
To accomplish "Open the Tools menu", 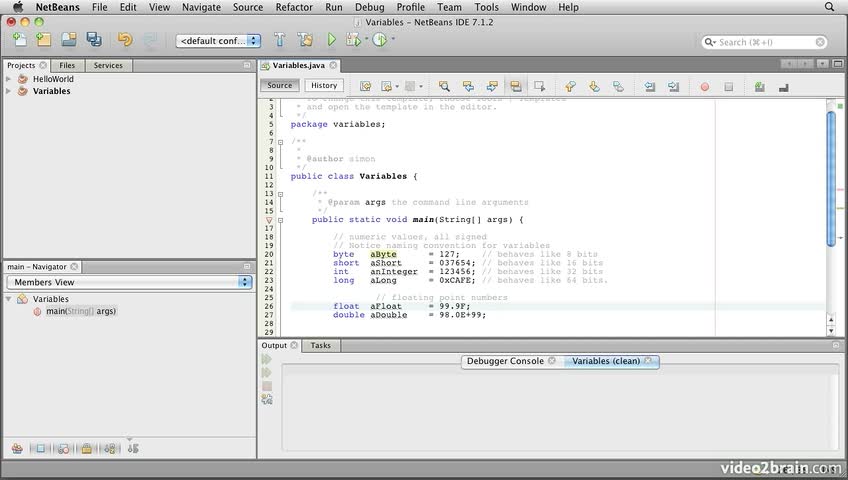I will (486, 7).
